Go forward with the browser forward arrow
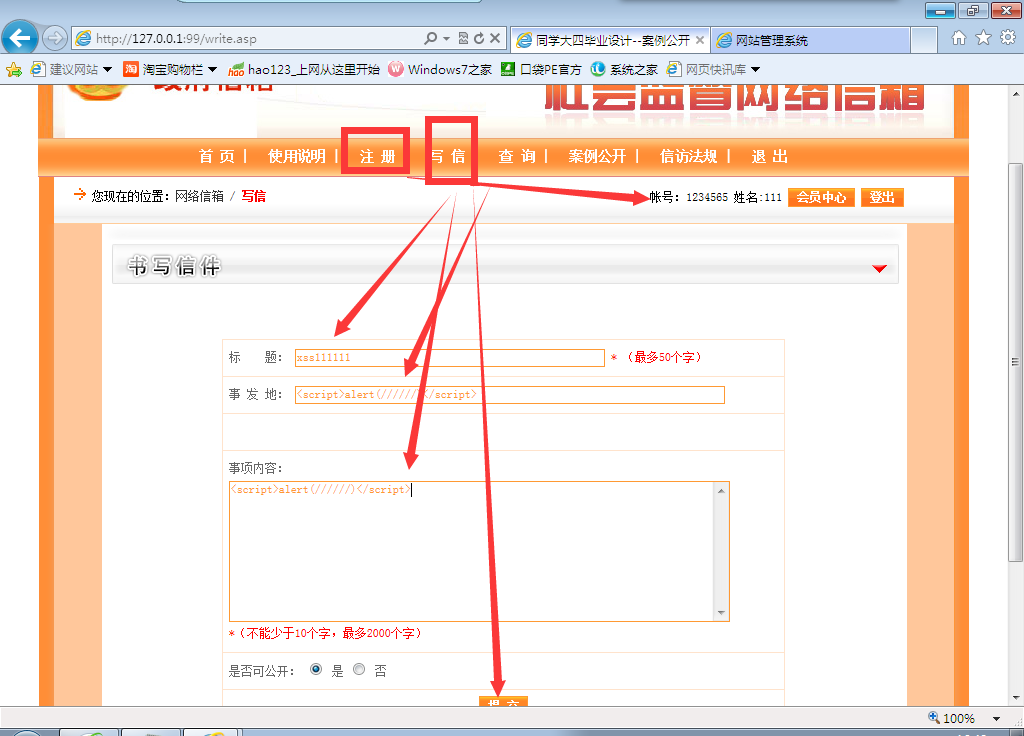The image size is (1024, 736). (x=55, y=39)
